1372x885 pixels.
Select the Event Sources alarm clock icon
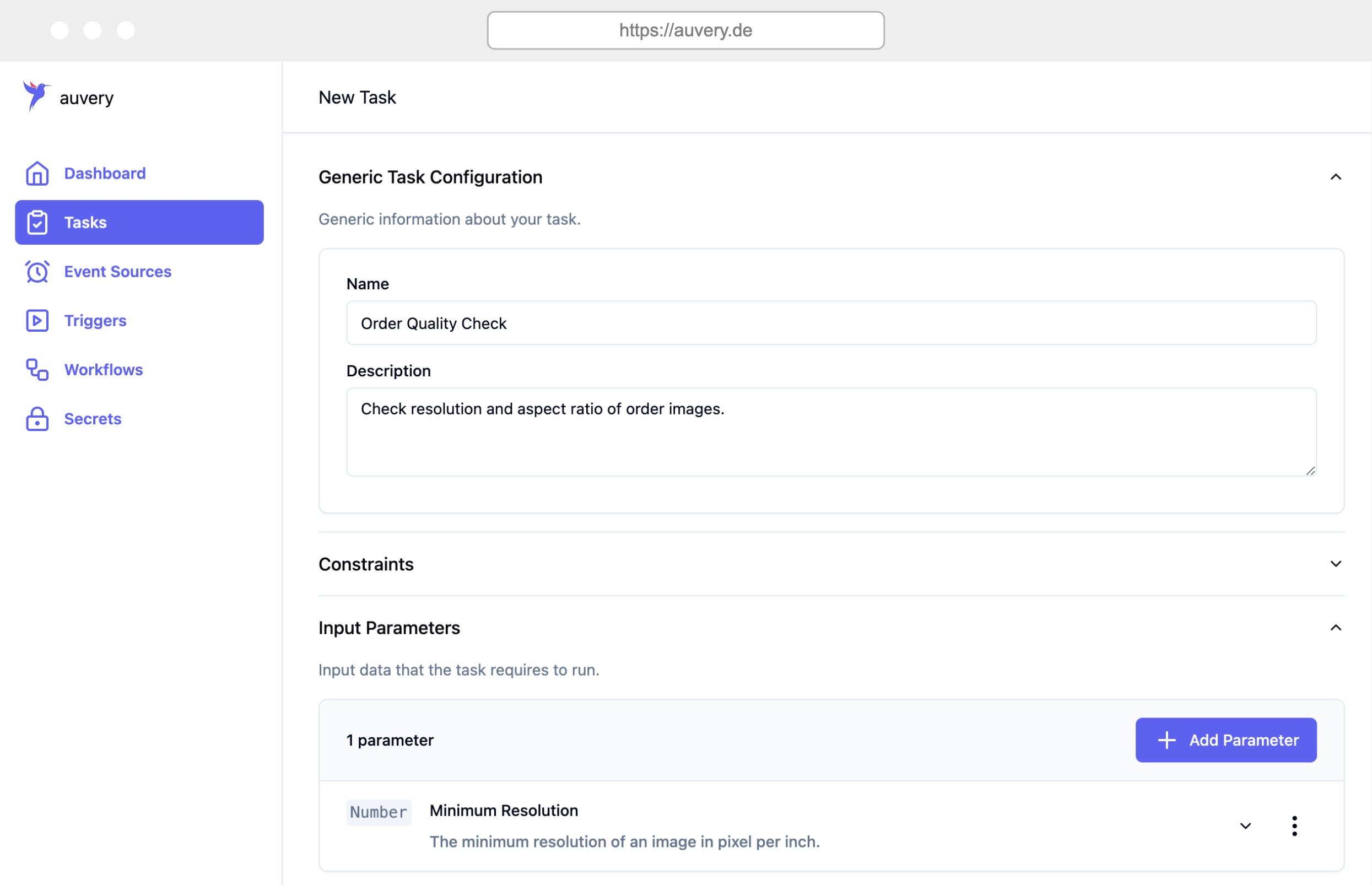point(37,271)
